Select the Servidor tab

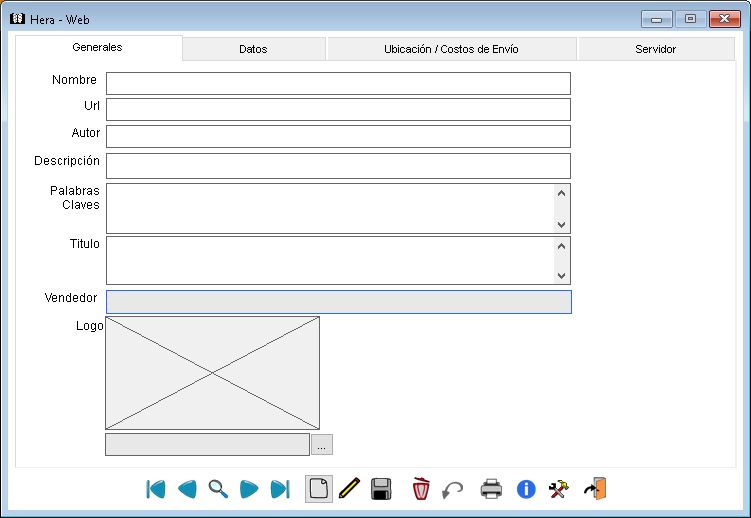[x=655, y=49]
